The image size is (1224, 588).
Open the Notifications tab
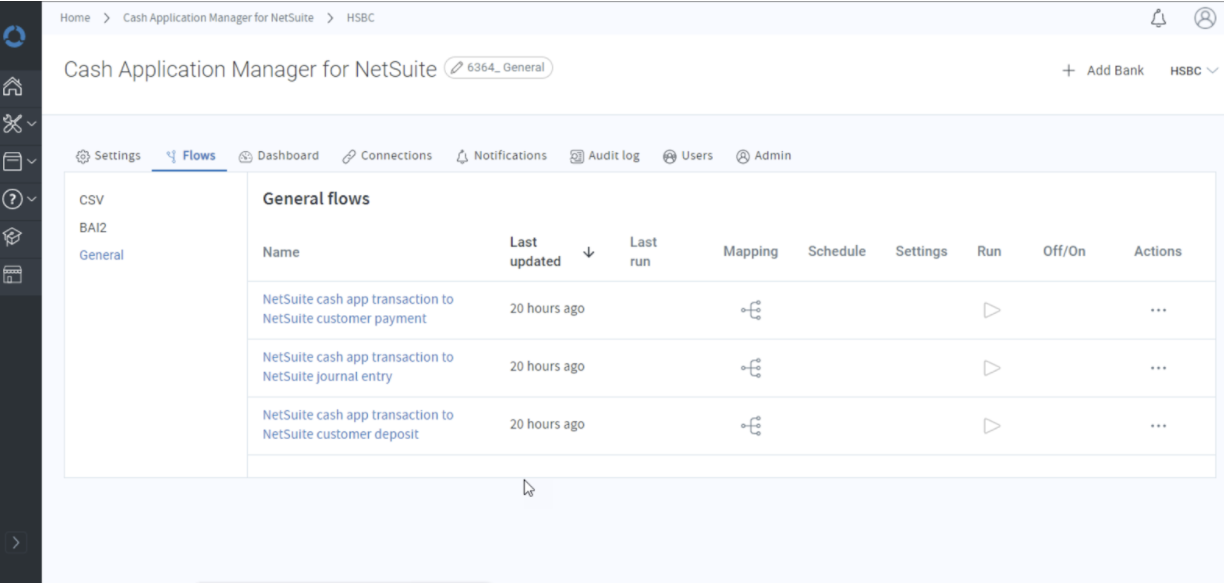[x=501, y=156]
